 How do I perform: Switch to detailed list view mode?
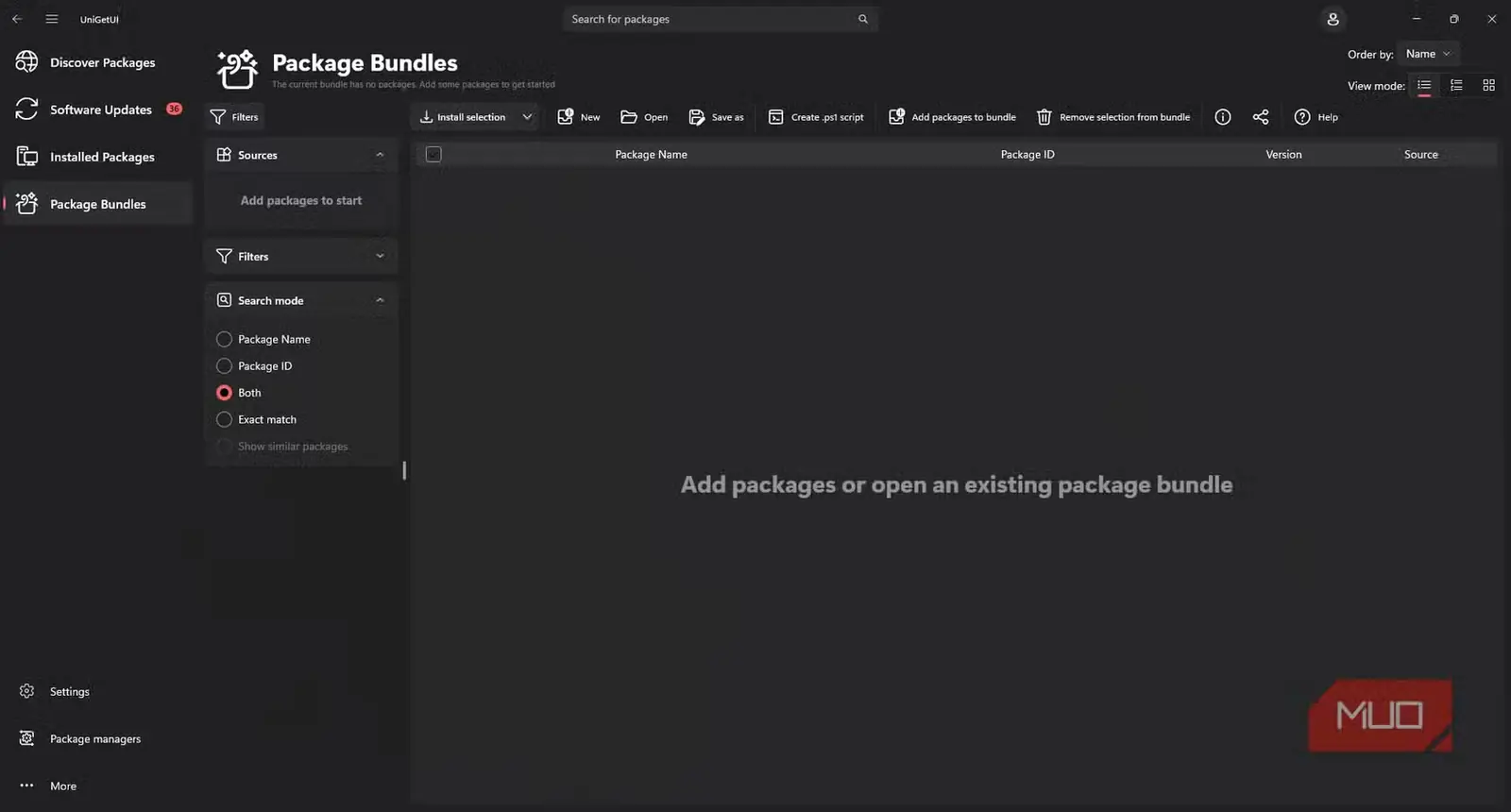1456,85
